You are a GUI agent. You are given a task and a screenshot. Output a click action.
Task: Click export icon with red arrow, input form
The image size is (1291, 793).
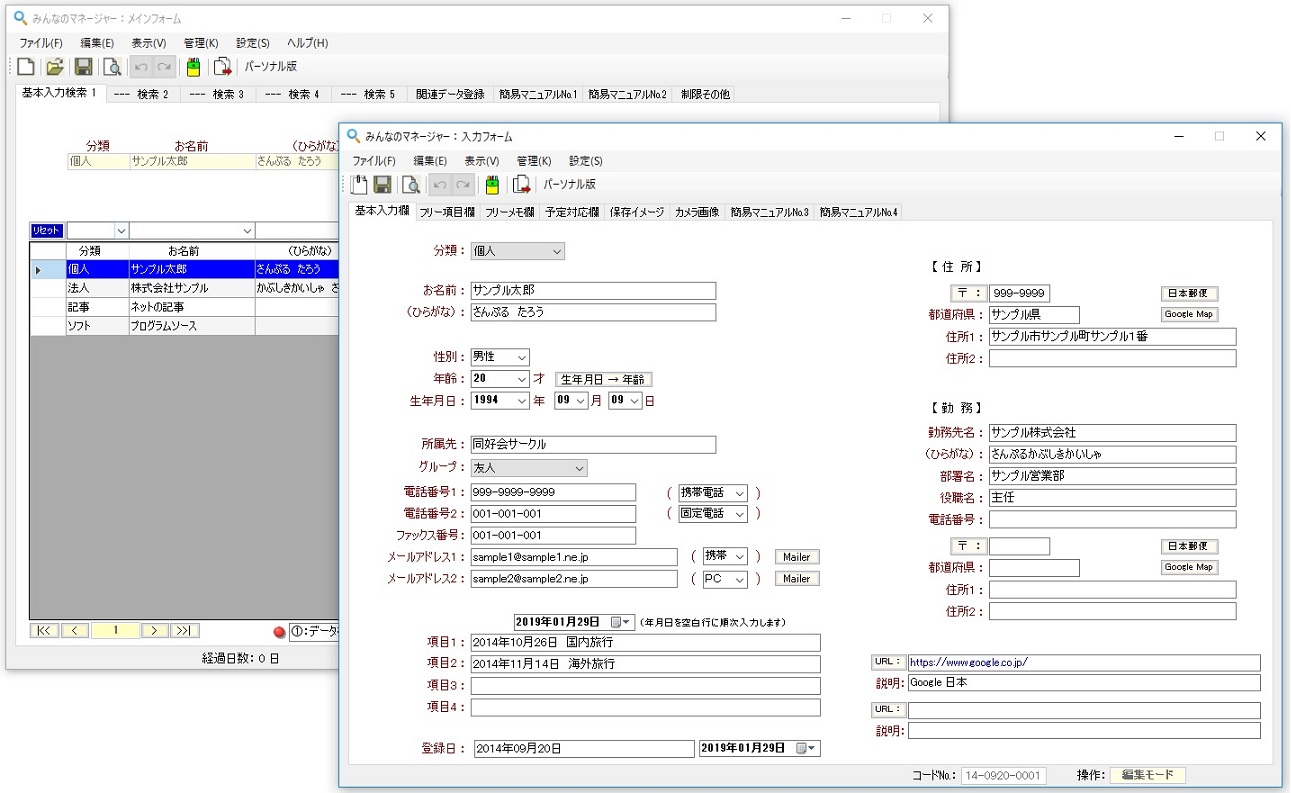(x=521, y=185)
